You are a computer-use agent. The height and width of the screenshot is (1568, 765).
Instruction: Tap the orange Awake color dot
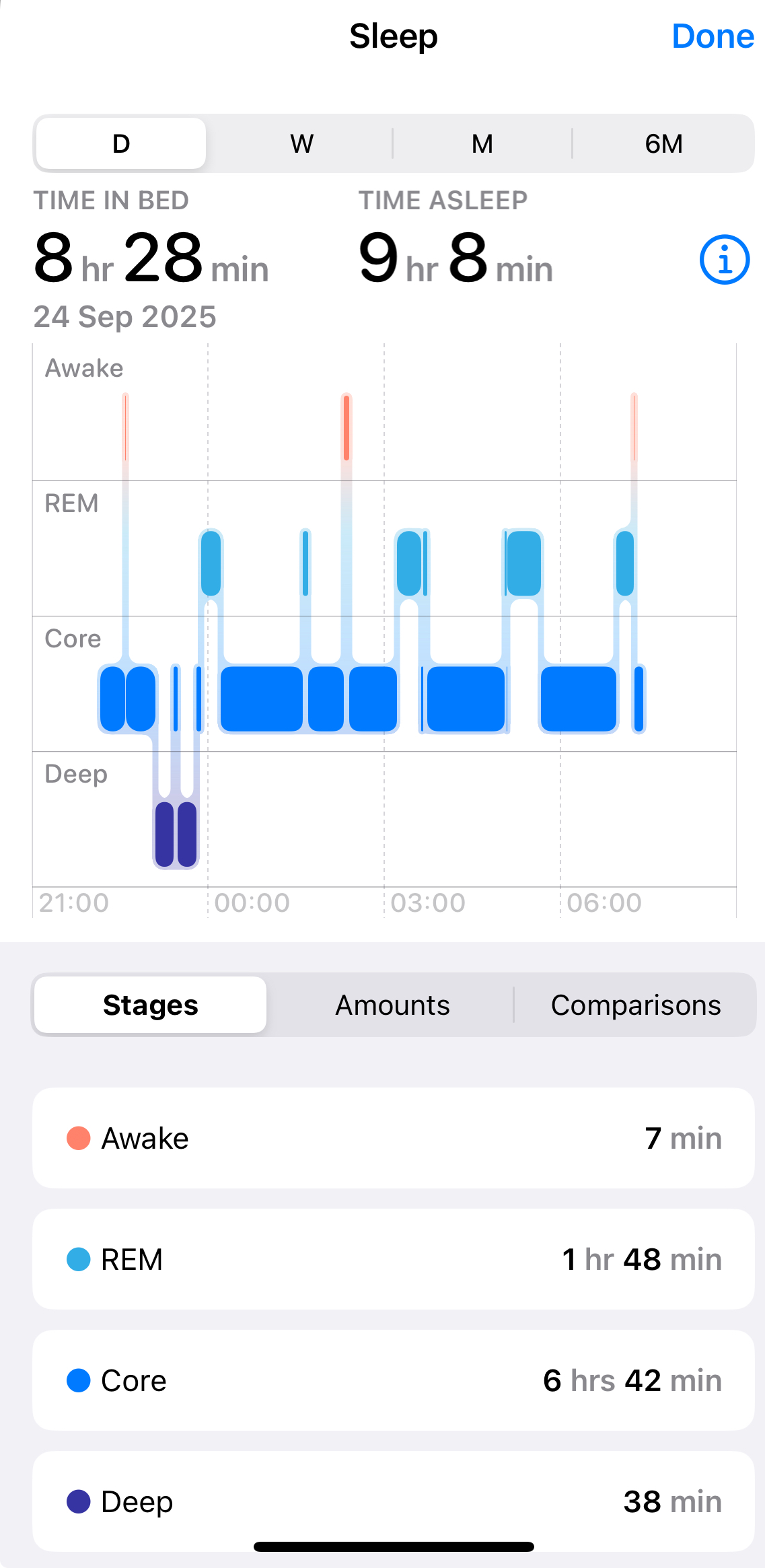pyautogui.click(x=79, y=1138)
